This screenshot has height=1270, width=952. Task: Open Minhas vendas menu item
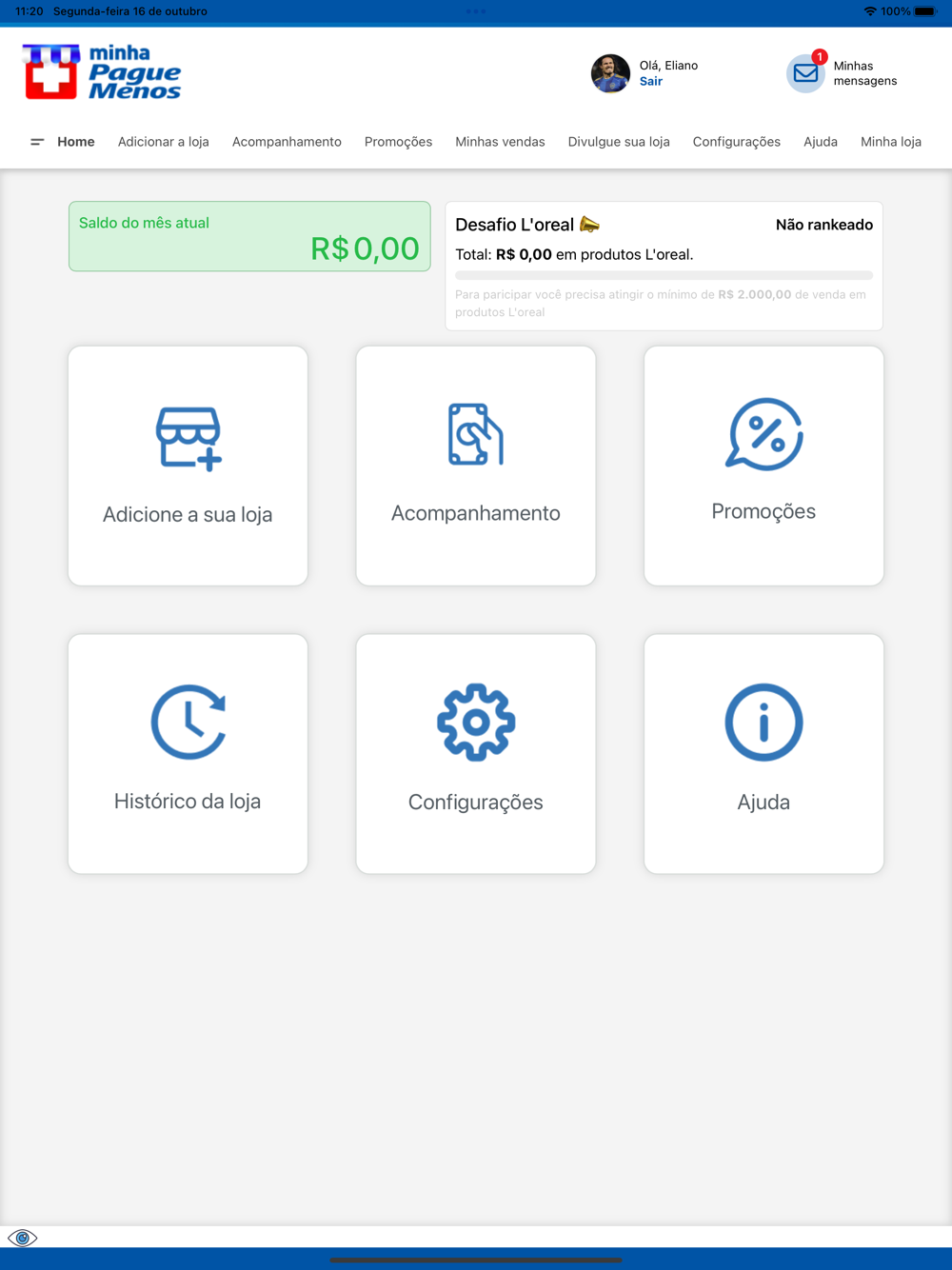point(500,142)
